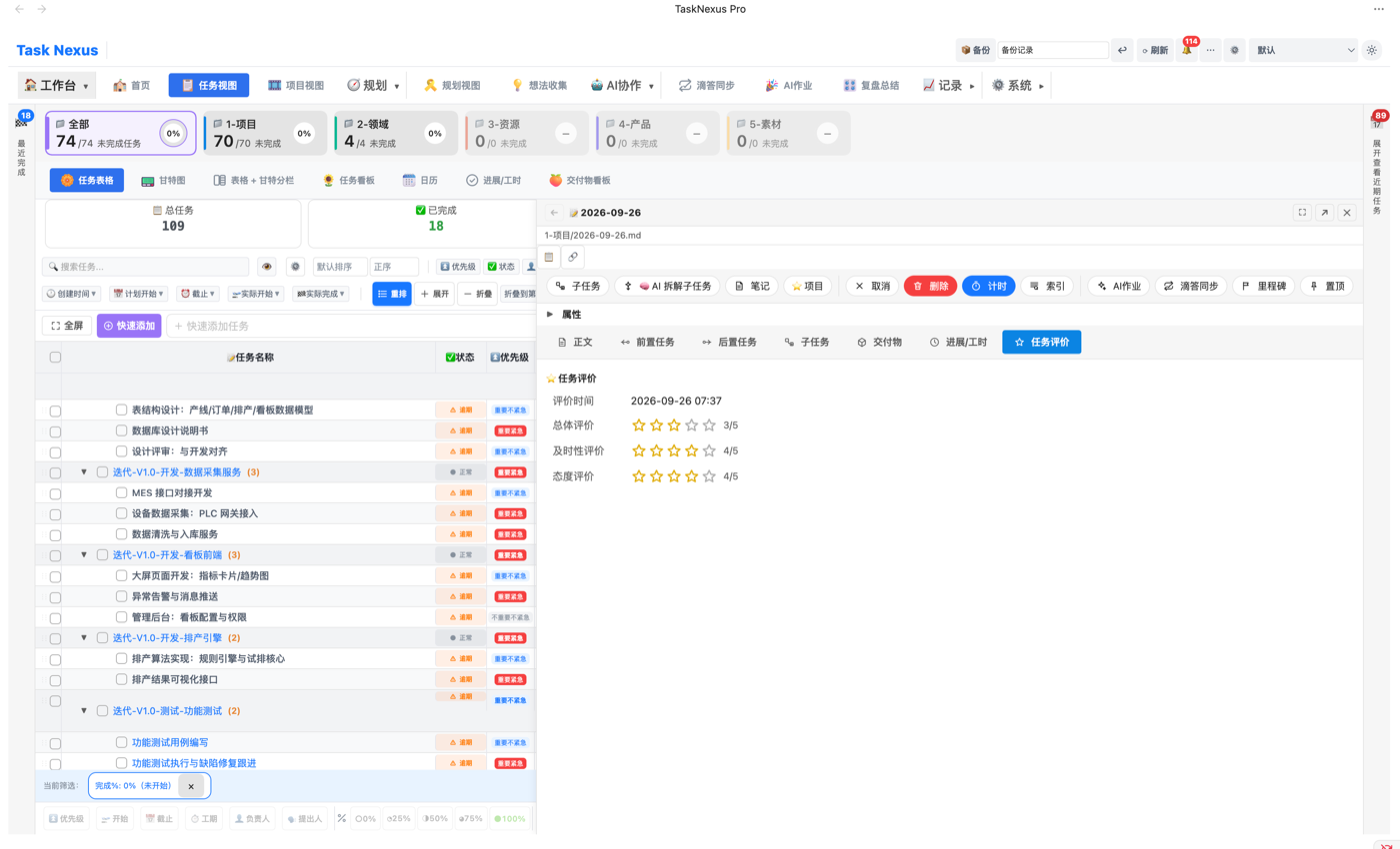
Task: Go forward with title bar arrow
Action: (41, 9)
